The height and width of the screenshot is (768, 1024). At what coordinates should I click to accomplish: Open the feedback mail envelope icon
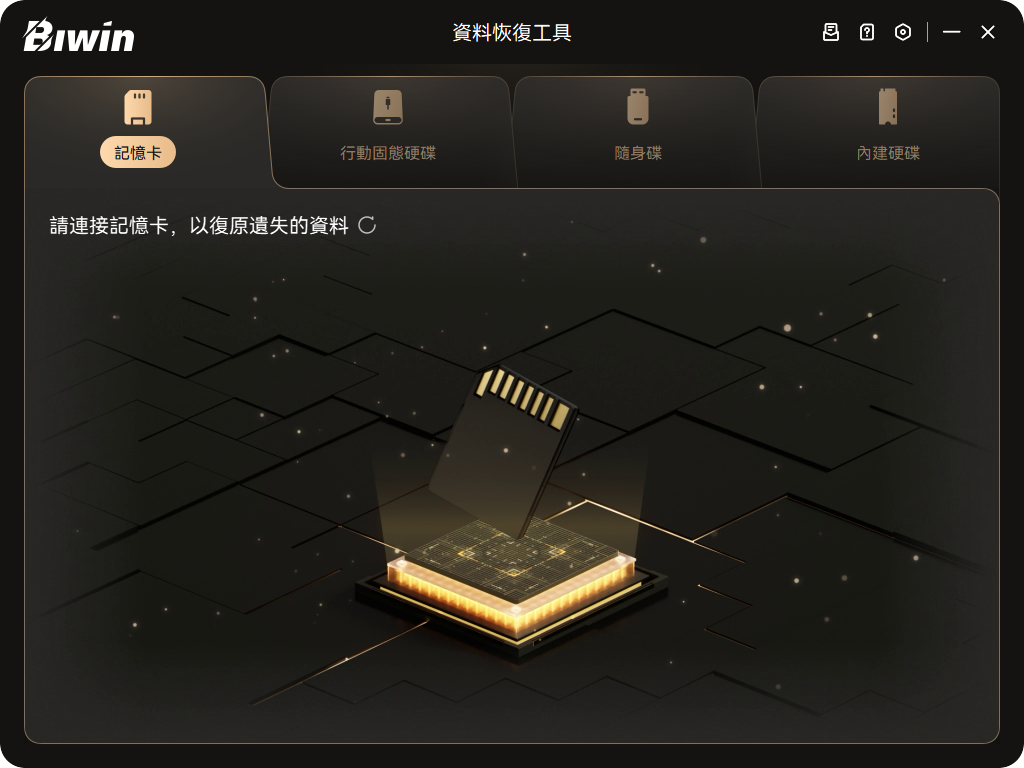click(830, 32)
